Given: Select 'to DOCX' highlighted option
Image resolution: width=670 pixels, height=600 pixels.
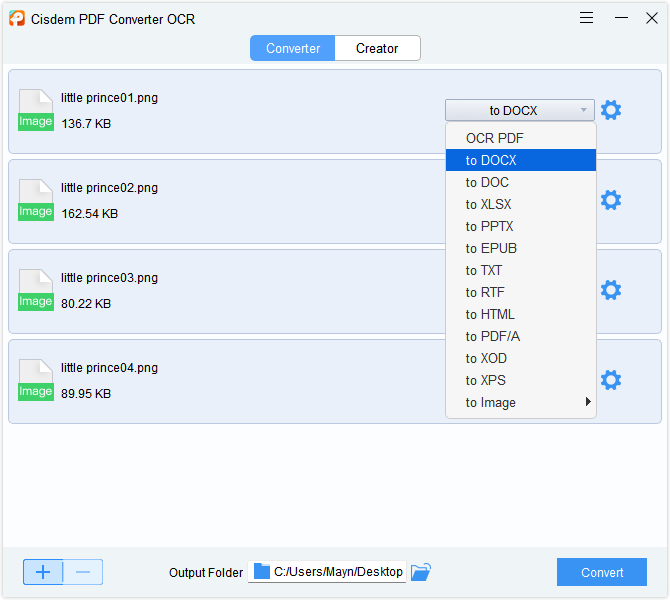Looking at the screenshot, I should click(x=520, y=160).
